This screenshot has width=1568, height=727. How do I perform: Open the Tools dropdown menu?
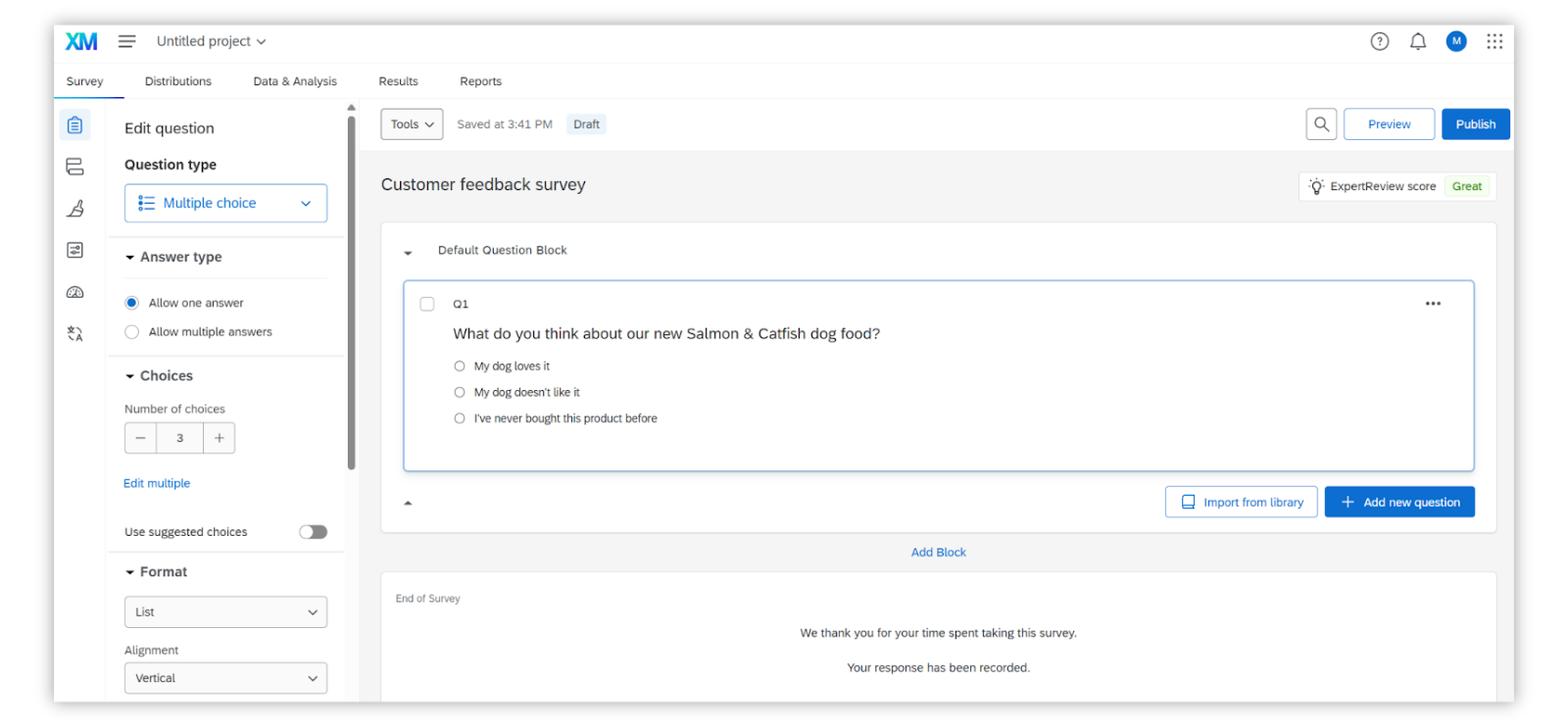(412, 124)
